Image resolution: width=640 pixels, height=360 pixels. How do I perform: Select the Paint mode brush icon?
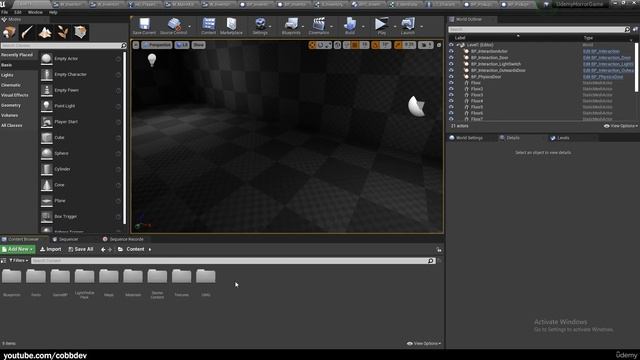pyautogui.click(x=27, y=32)
